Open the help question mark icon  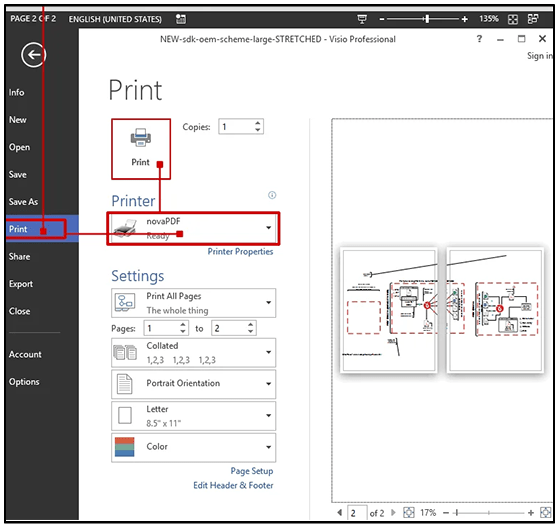[x=479, y=39]
